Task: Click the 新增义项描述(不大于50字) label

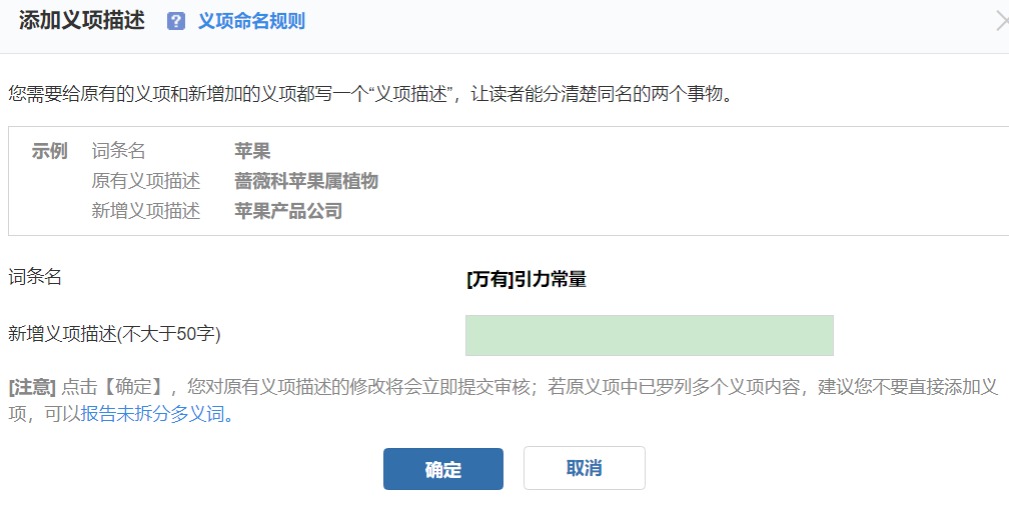Action: click(x=115, y=334)
